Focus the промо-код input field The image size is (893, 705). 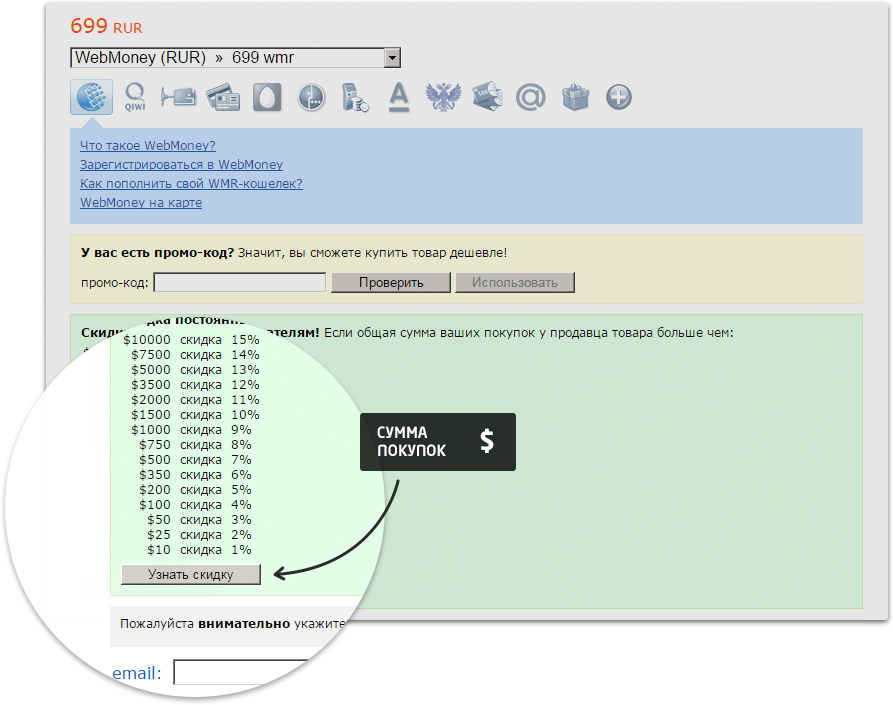click(240, 282)
